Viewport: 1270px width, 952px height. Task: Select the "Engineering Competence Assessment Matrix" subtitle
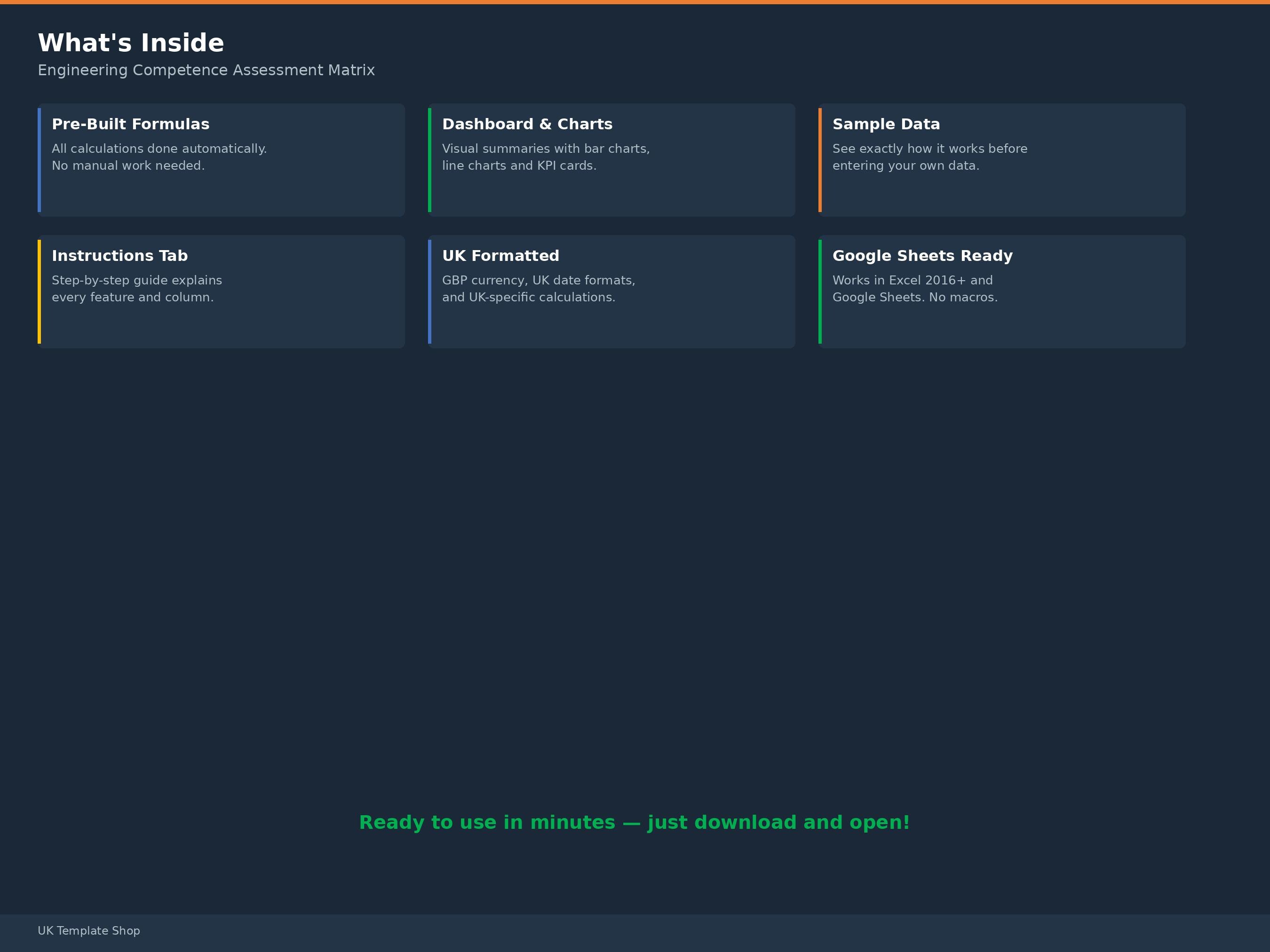pos(206,70)
